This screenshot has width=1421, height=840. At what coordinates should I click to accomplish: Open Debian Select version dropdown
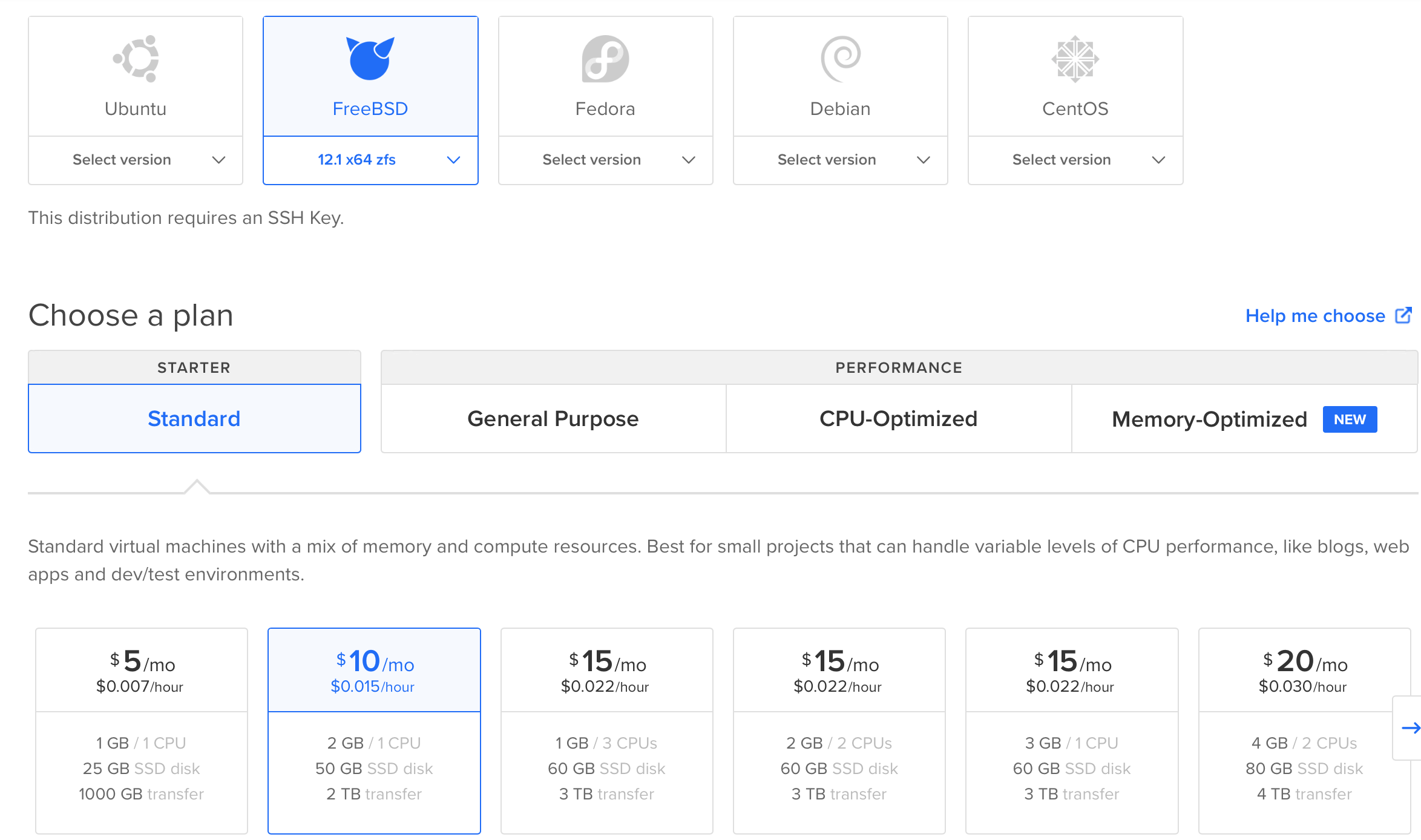pyautogui.click(x=840, y=160)
